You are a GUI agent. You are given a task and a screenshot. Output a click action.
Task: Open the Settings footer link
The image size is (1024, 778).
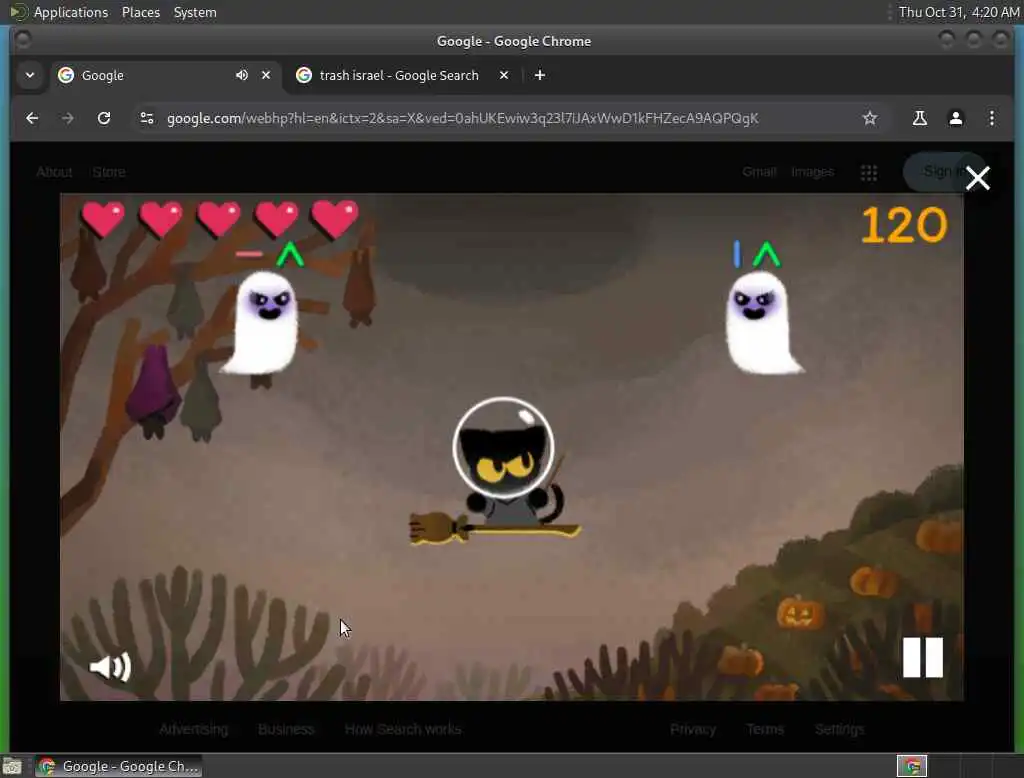[x=840, y=729]
